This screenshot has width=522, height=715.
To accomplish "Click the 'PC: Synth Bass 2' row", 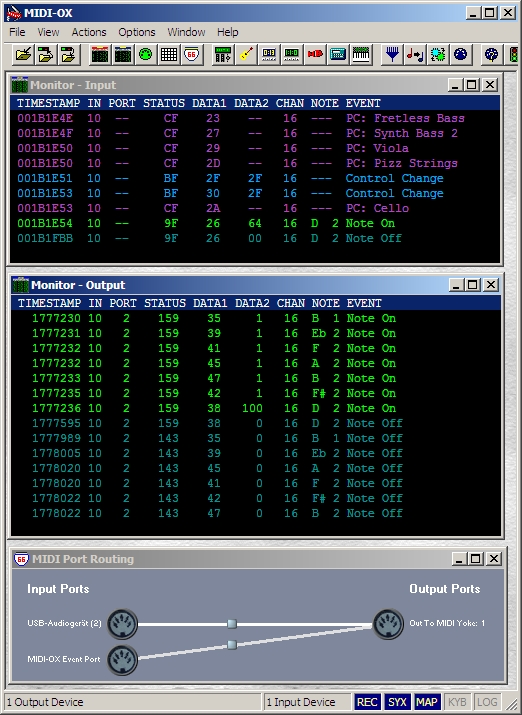I will tap(255, 133).
